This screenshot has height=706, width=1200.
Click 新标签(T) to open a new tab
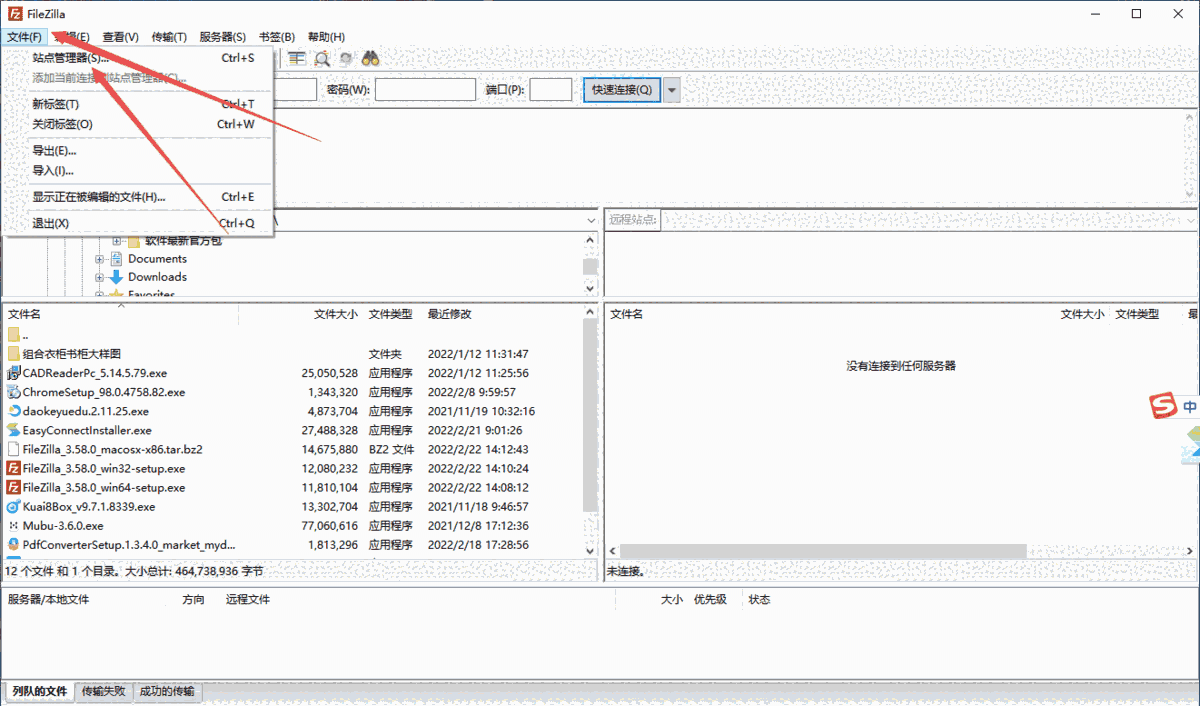click(x=57, y=103)
